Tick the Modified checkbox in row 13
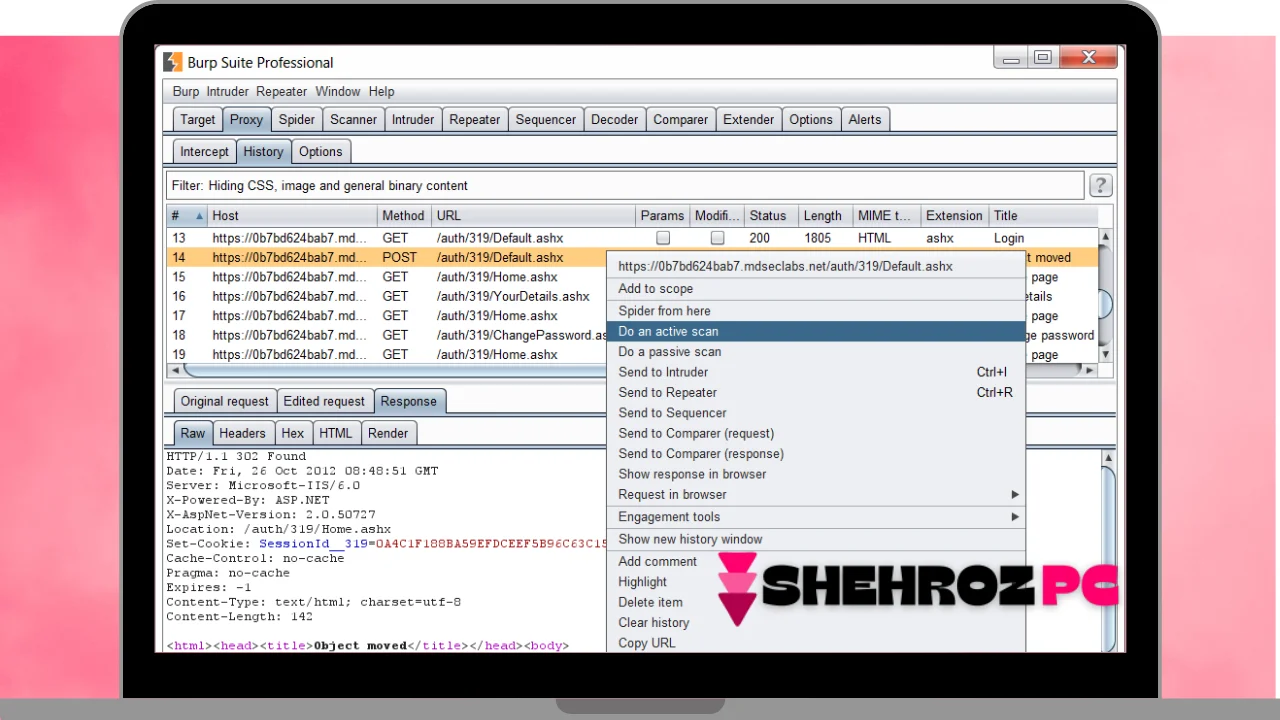 [x=717, y=238]
